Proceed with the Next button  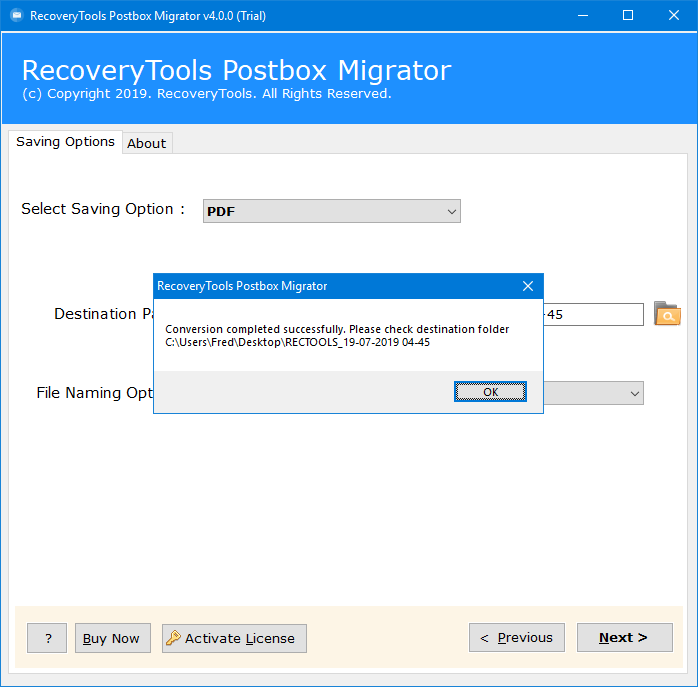pyautogui.click(x=625, y=638)
